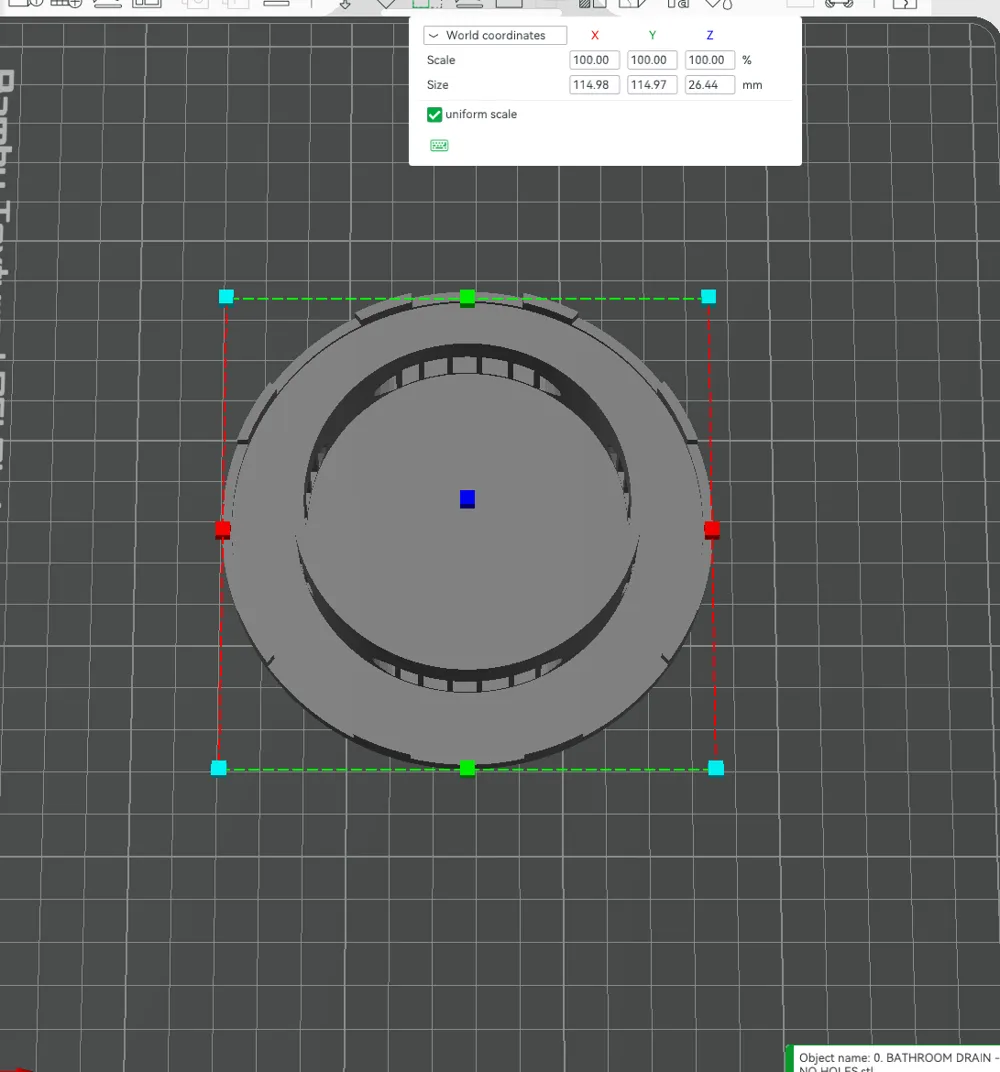Screen dimensions: 1000x1072
Task: Open the World coordinates dropdown
Action: (495, 35)
